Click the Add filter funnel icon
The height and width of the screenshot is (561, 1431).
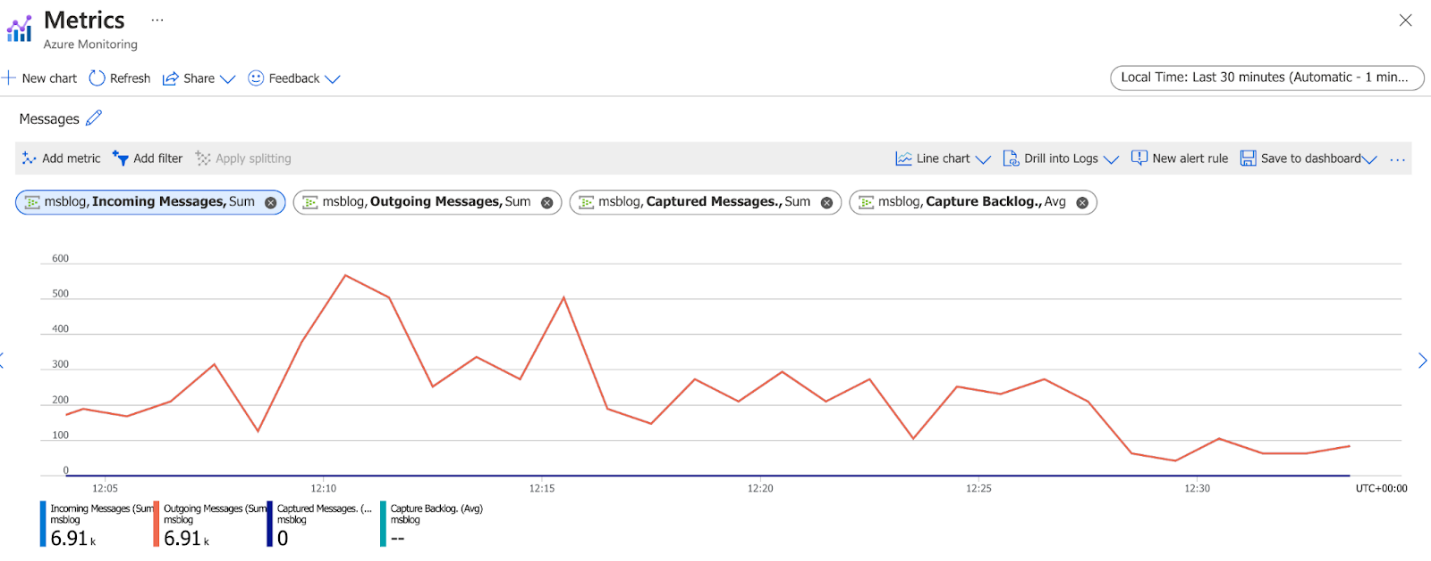(120, 158)
